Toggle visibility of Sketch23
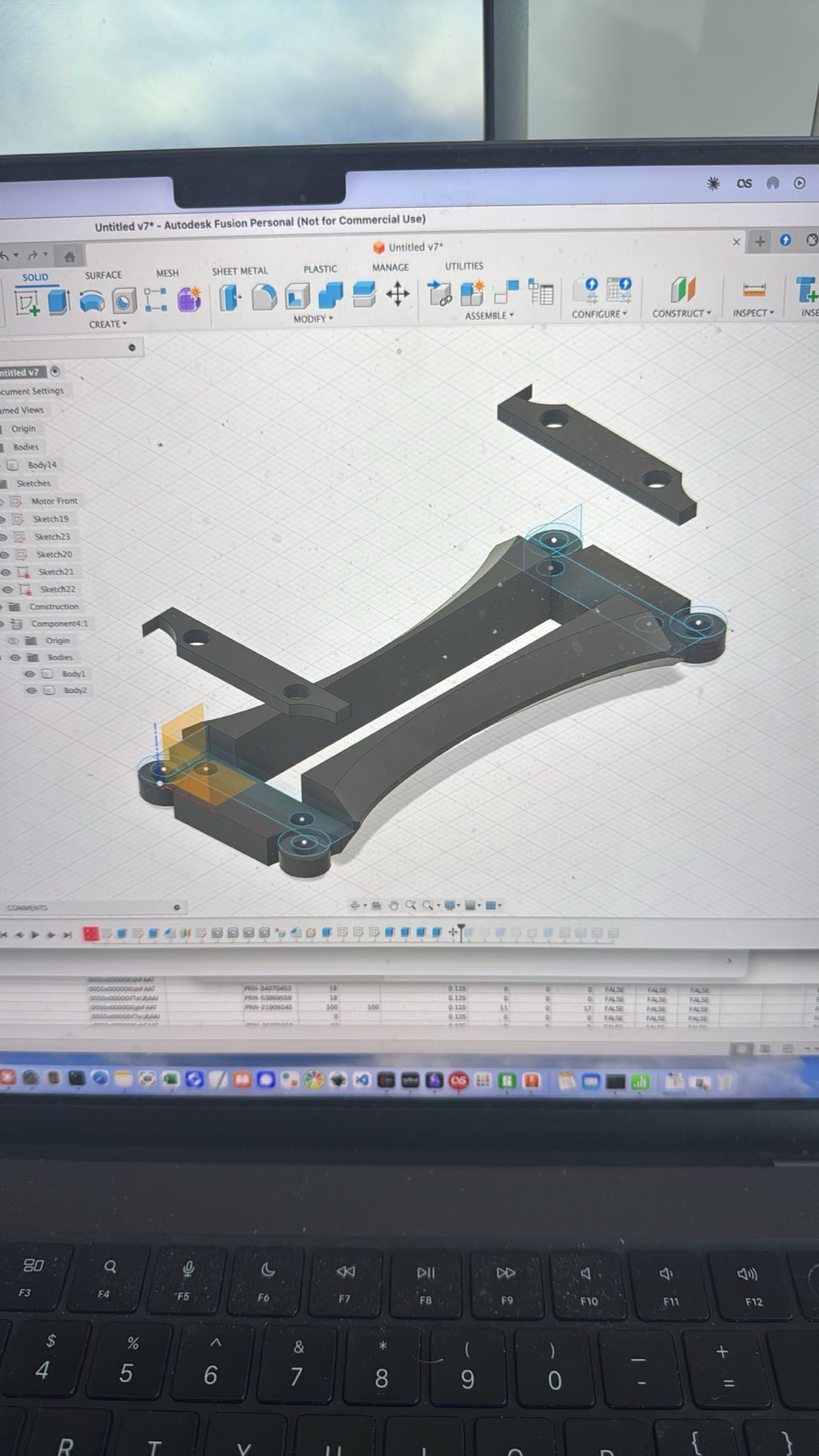 pos(4,537)
